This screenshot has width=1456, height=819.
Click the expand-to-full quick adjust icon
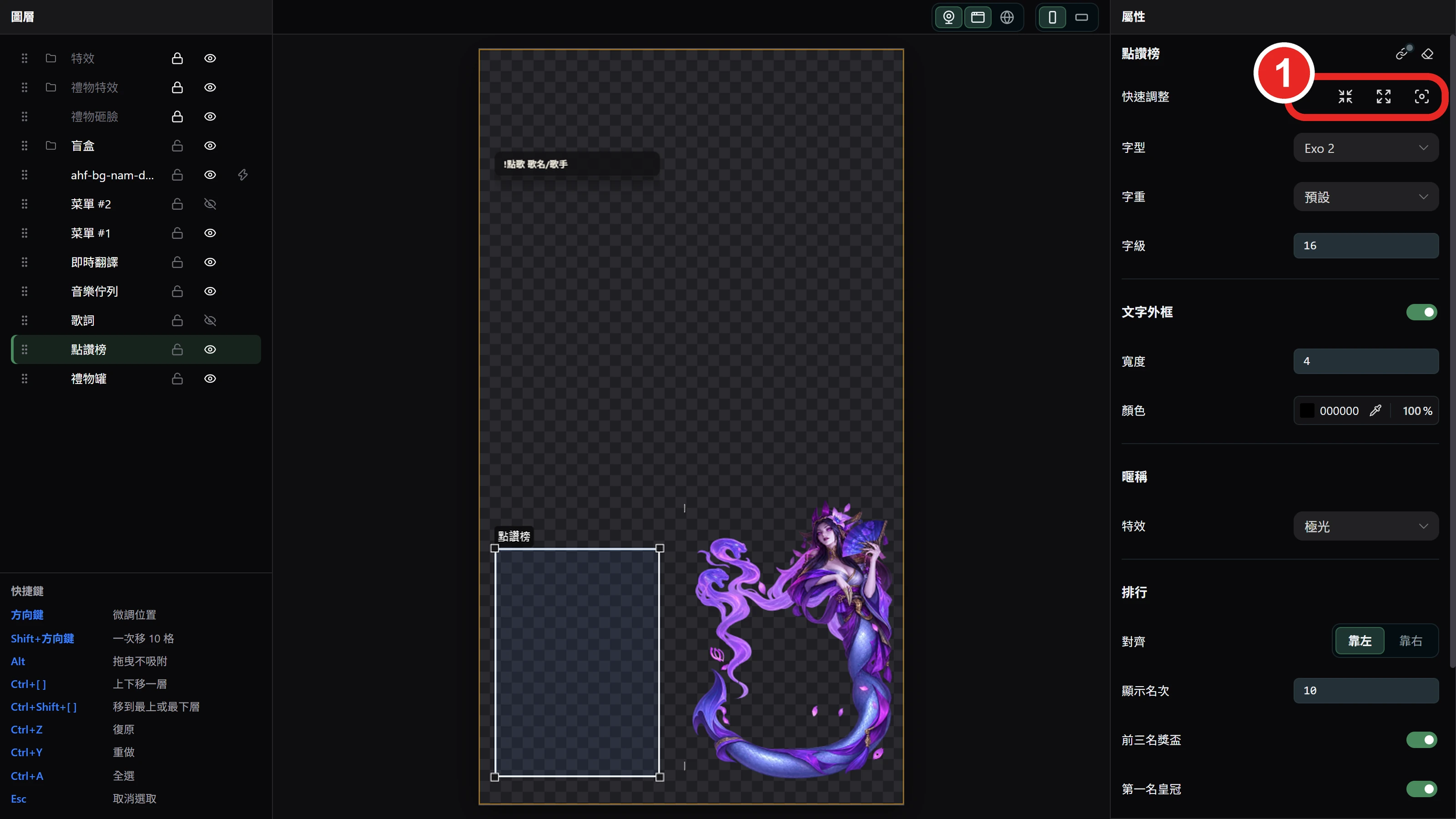pyautogui.click(x=1383, y=96)
